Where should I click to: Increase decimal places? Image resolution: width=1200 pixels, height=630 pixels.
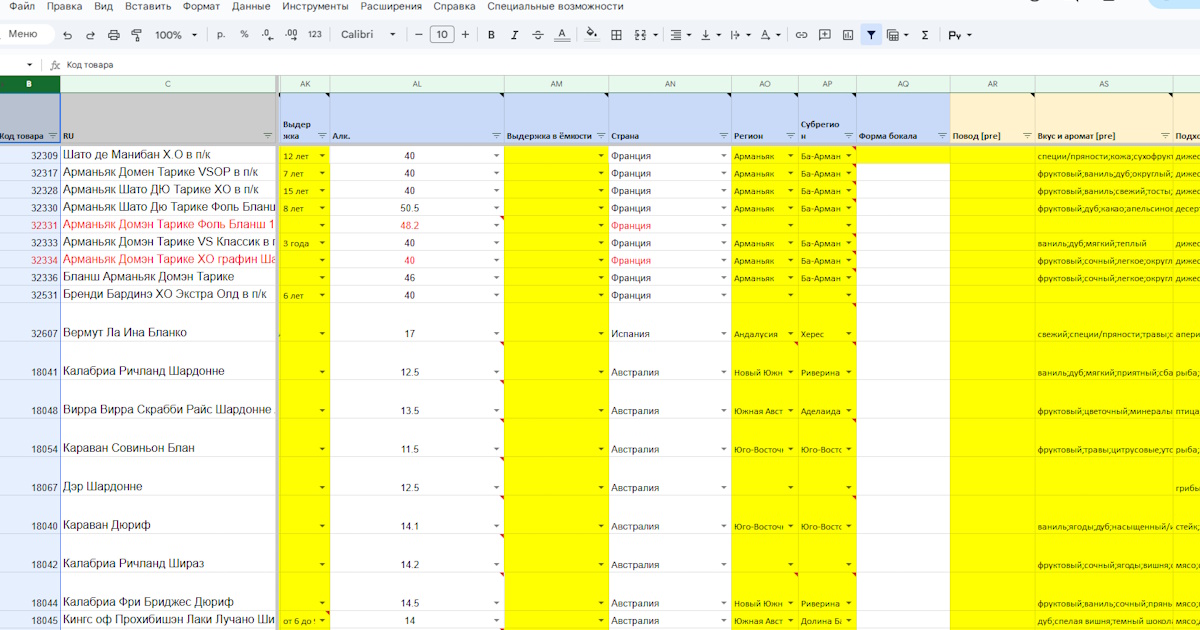(x=291, y=35)
